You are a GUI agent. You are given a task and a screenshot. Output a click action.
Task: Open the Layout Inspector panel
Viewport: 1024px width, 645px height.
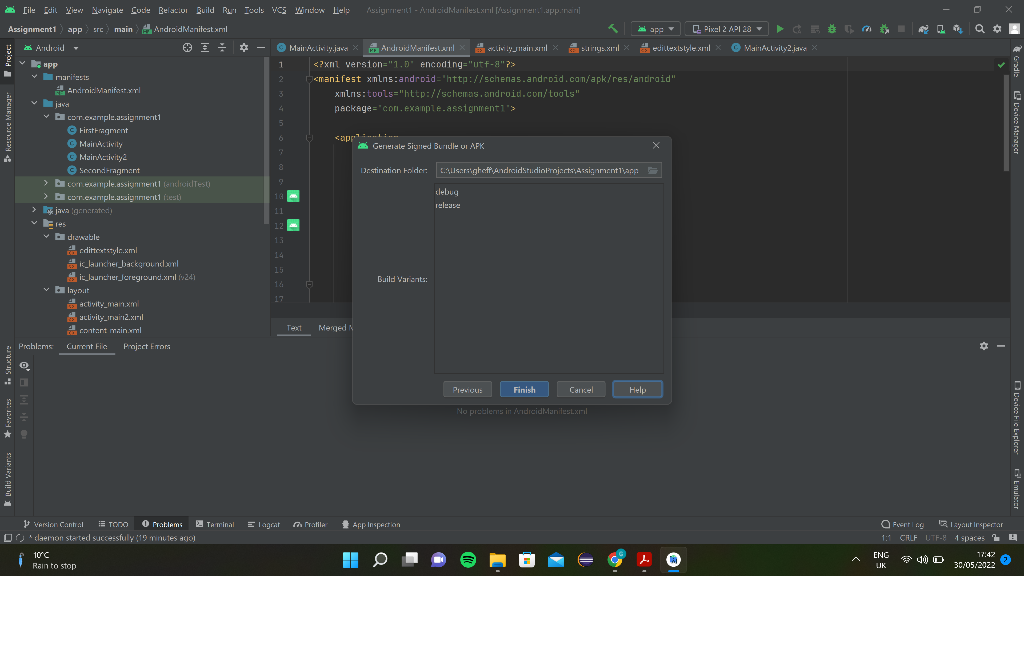point(971,524)
